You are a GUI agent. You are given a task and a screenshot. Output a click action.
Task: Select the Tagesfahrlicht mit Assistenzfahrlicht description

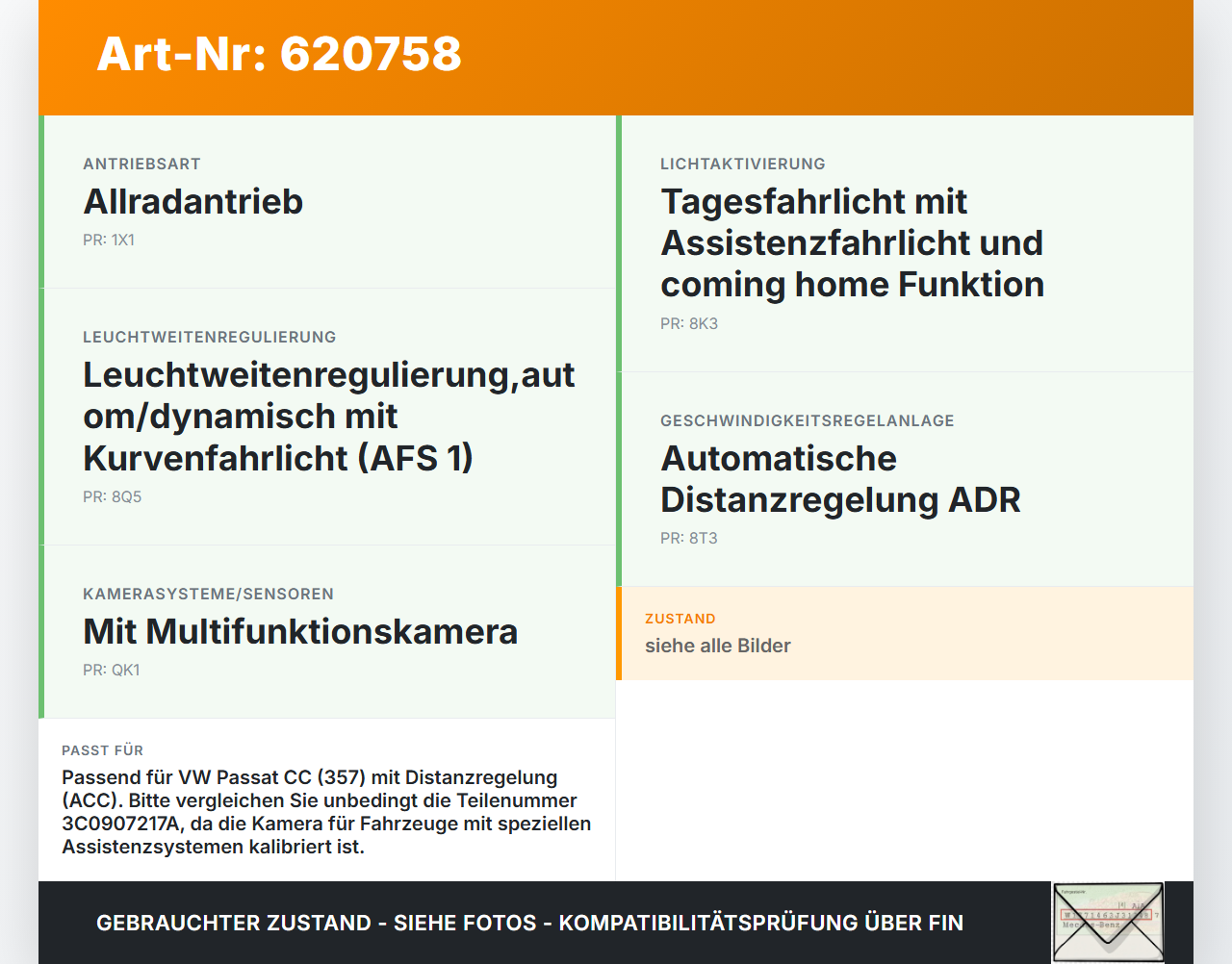click(853, 242)
